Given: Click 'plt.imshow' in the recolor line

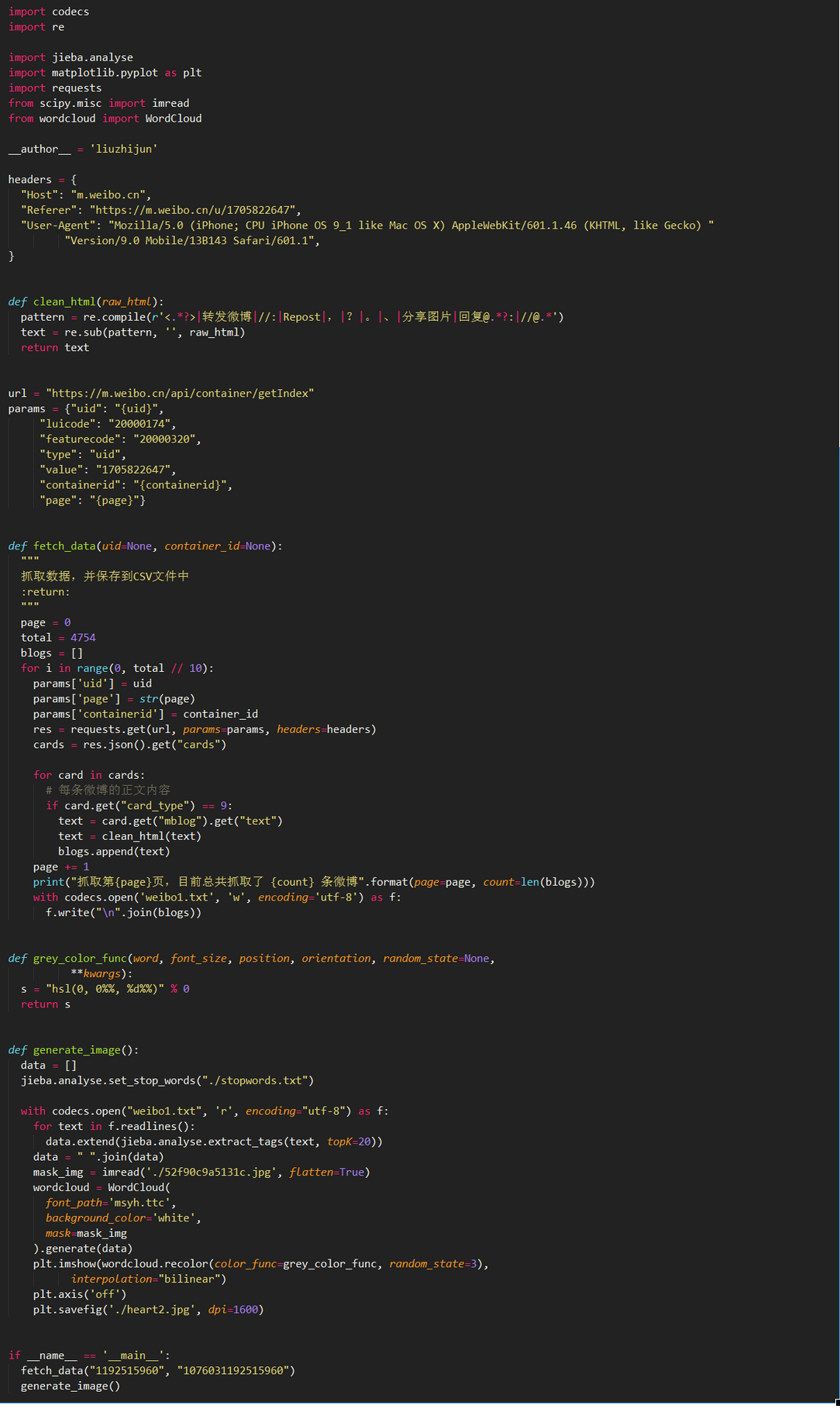Looking at the screenshot, I should pos(64,1264).
